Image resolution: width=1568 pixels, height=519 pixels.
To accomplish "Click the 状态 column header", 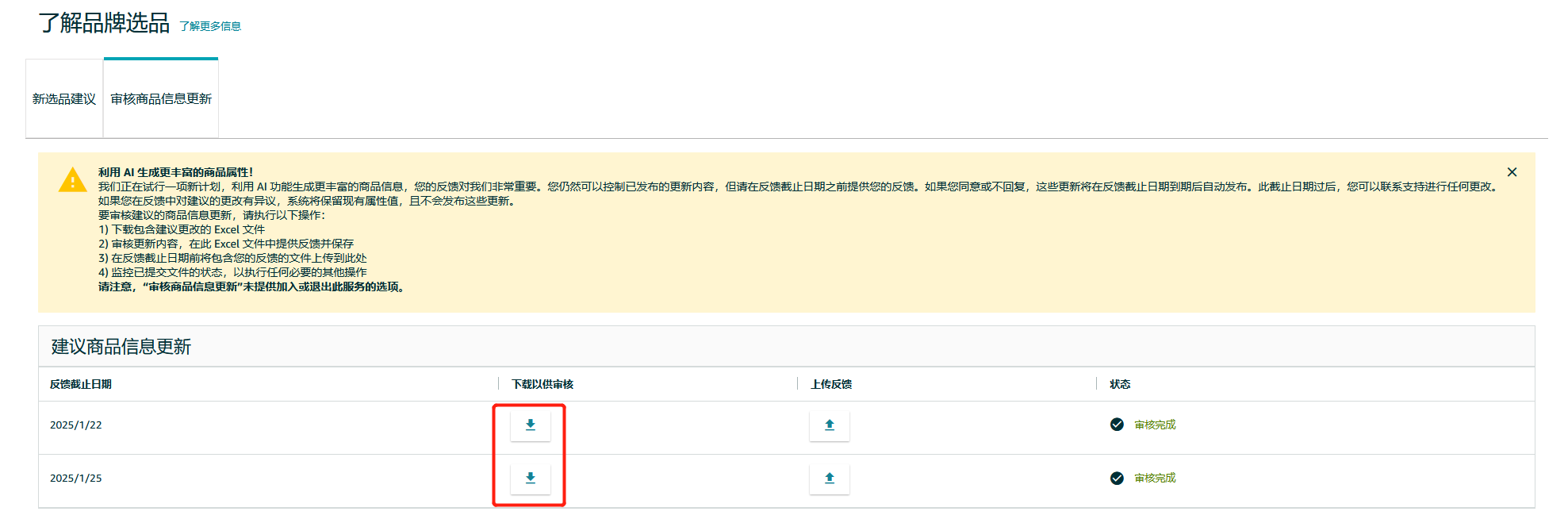I will [x=1120, y=384].
